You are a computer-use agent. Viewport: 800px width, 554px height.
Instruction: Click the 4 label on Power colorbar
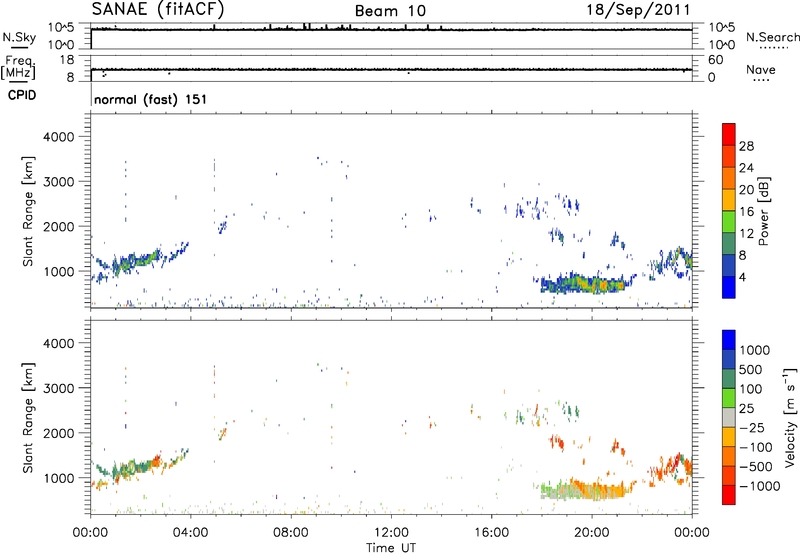742,277
